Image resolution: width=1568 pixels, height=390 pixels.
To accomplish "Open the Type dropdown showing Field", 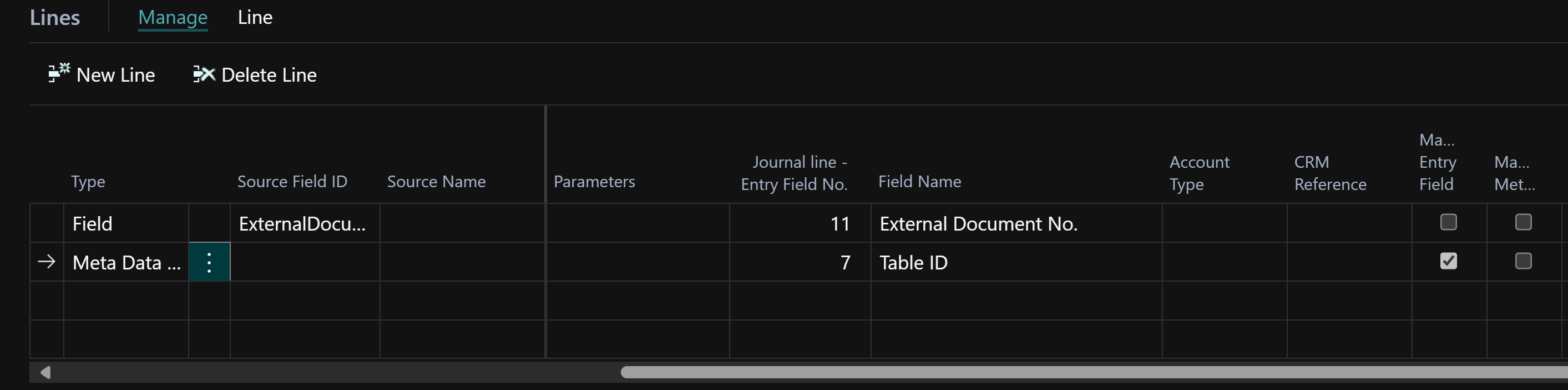I will [125, 224].
